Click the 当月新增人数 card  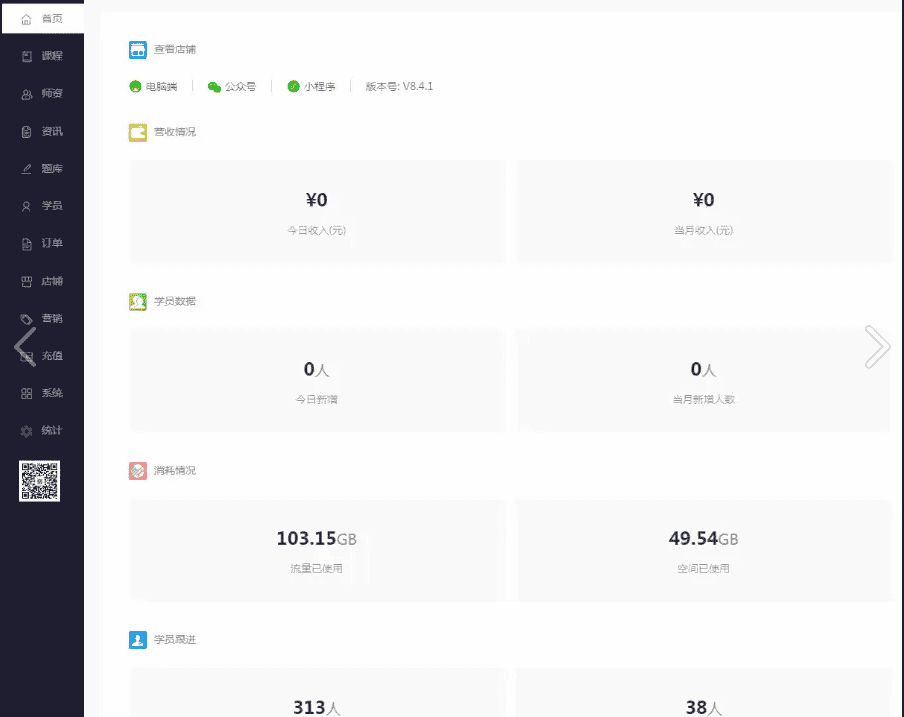(704, 380)
